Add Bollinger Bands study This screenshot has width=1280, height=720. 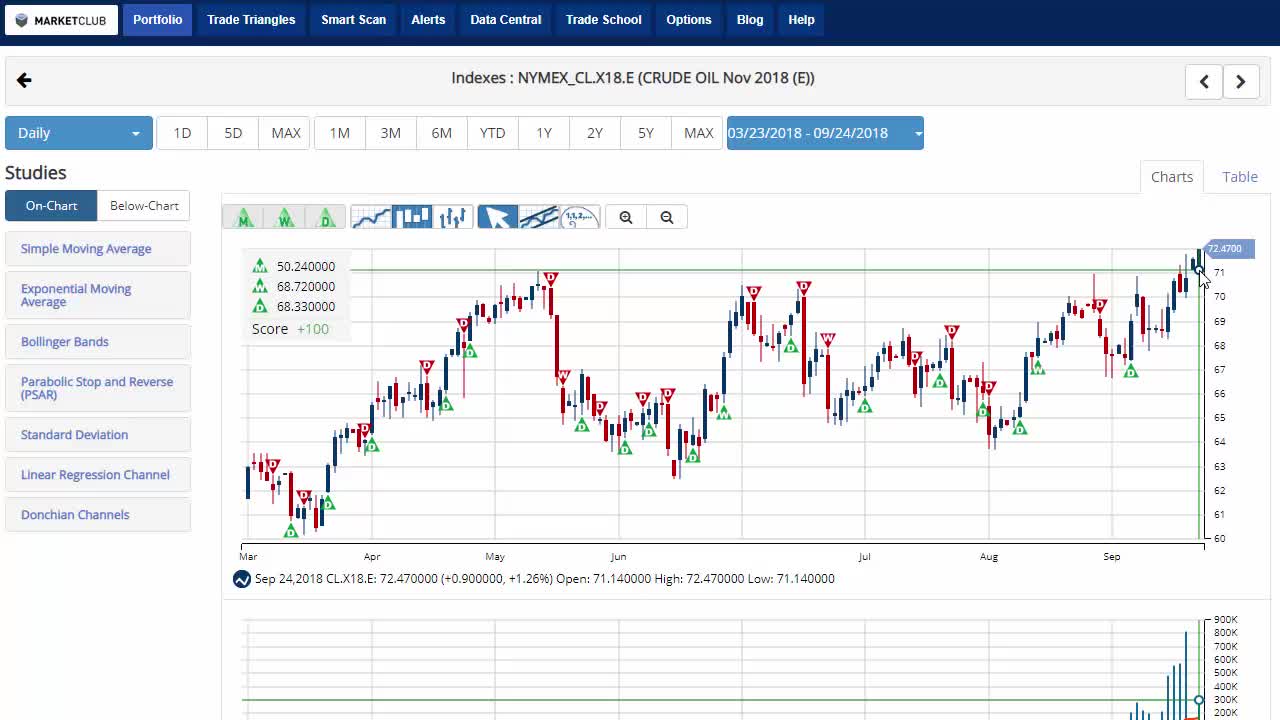click(97, 342)
